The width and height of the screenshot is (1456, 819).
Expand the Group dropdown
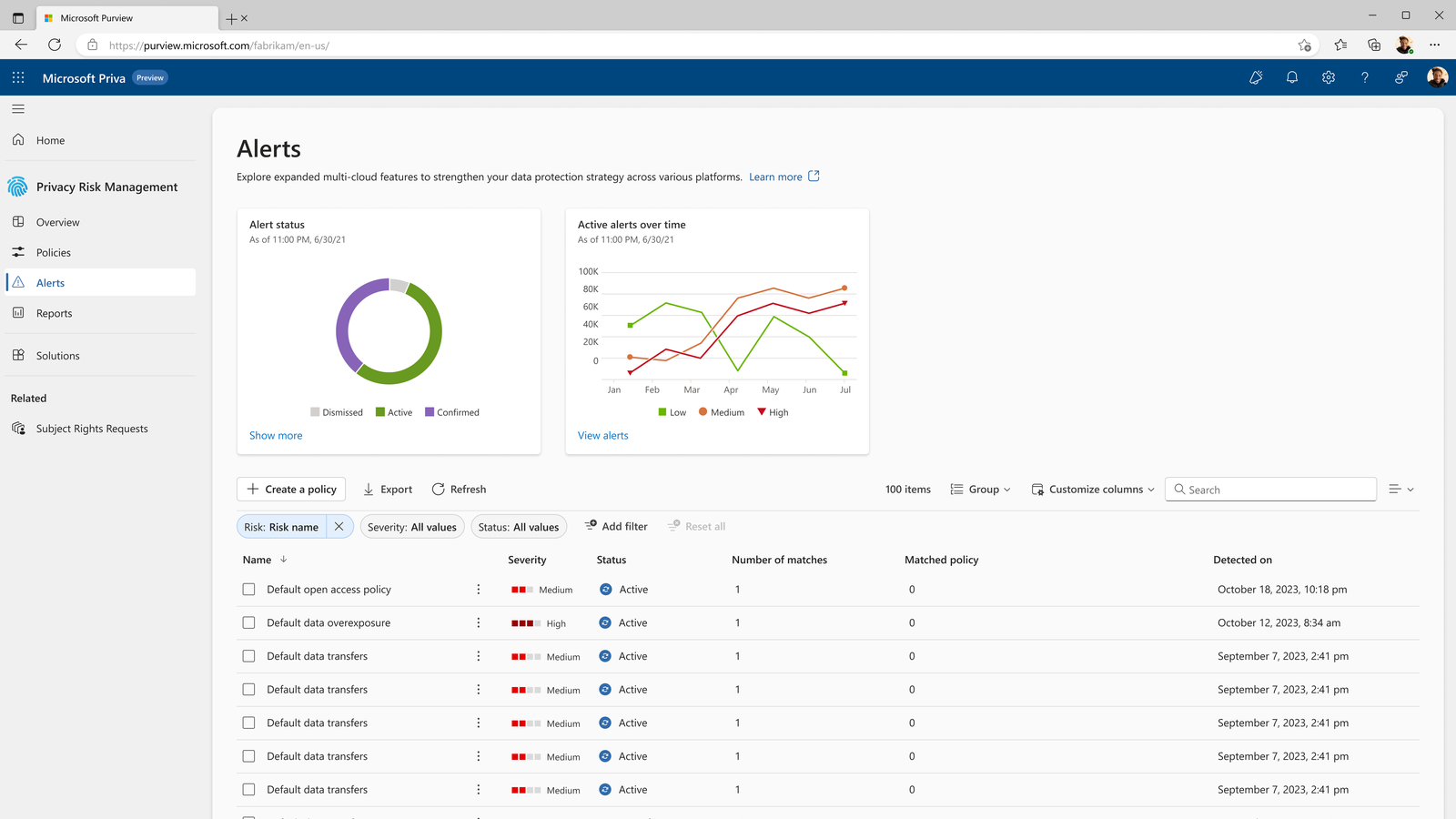[981, 490]
